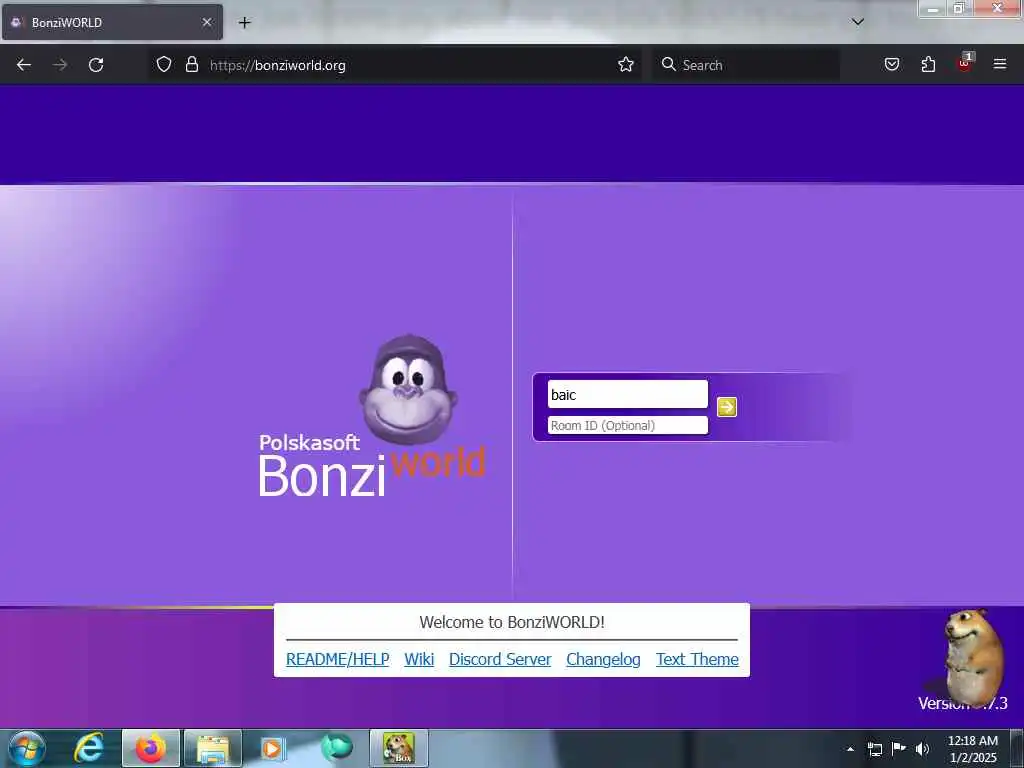Show hidden tray icons arrow
This screenshot has width=1024, height=768.
pos(850,749)
